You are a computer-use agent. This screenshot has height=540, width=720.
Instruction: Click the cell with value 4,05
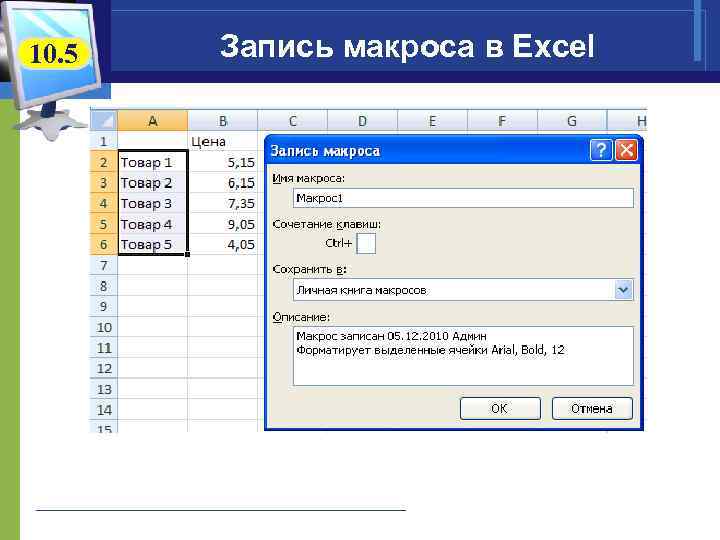223,245
